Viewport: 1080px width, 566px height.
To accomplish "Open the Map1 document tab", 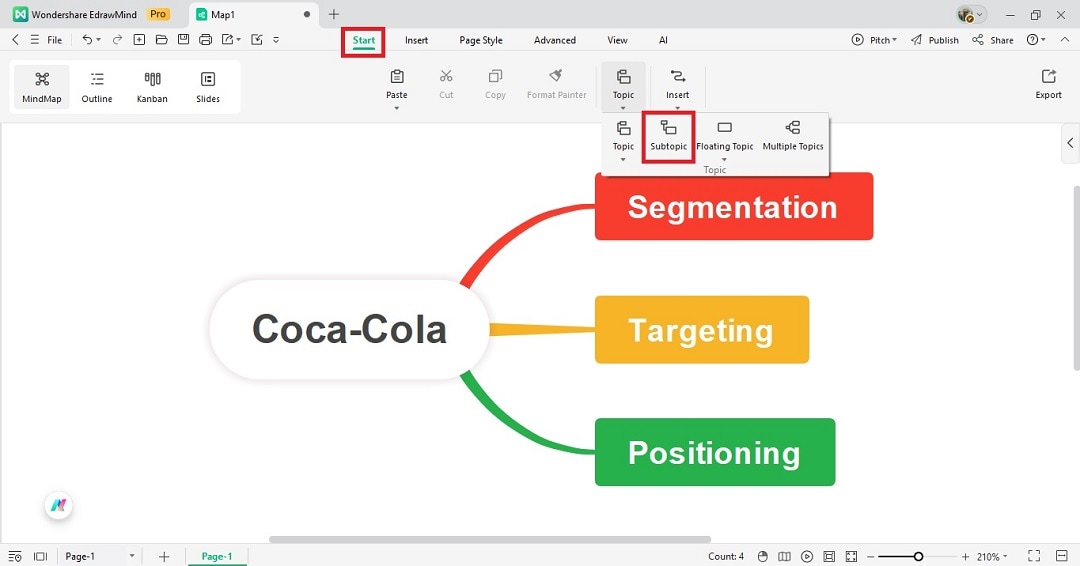I will click(251, 14).
